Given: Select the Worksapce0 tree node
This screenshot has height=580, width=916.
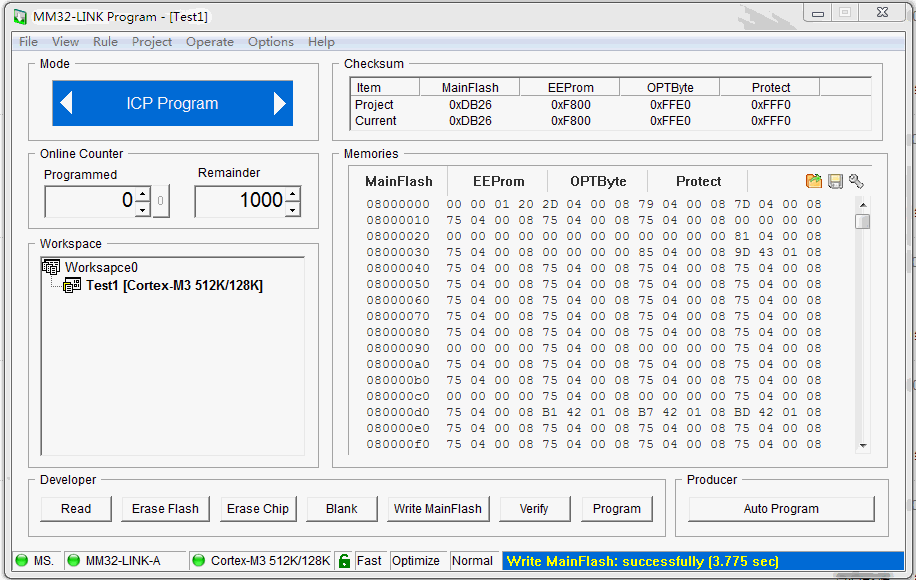Looking at the screenshot, I should point(101,267).
